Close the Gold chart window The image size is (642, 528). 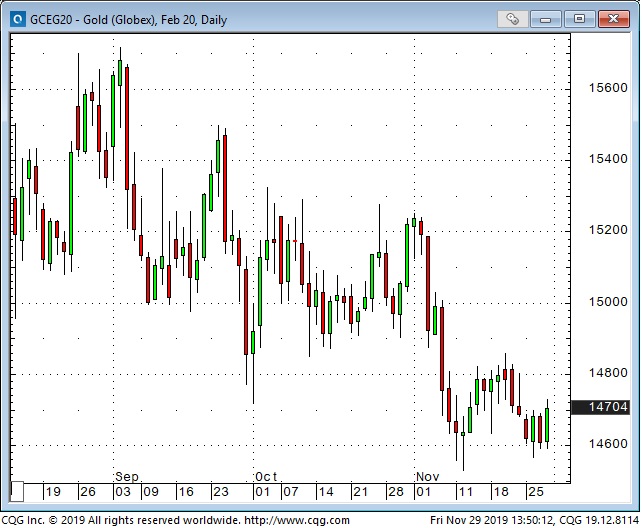pyautogui.click(x=613, y=19)
